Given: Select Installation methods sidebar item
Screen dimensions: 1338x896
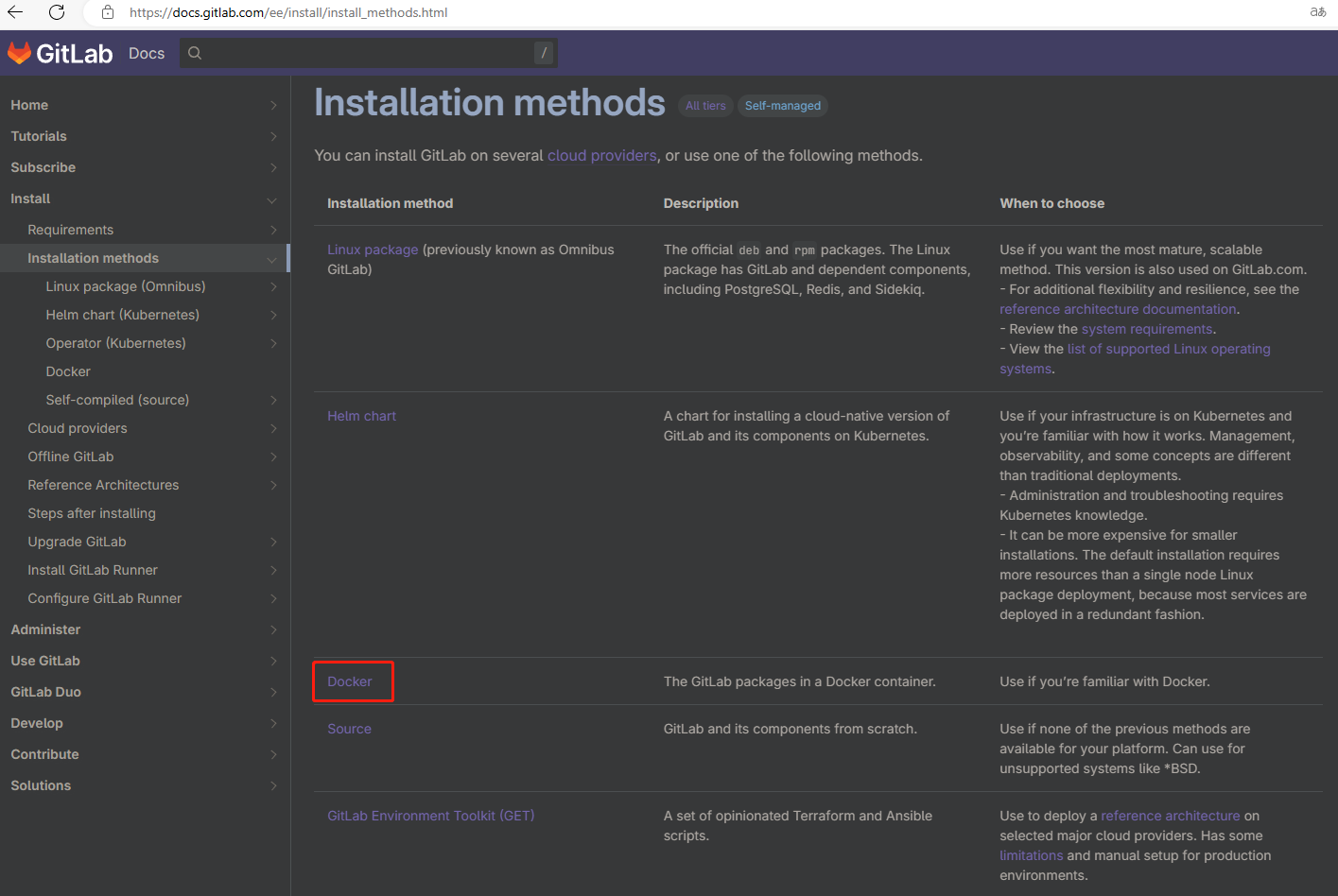Looking at the screenshot, I should [93, 258].
